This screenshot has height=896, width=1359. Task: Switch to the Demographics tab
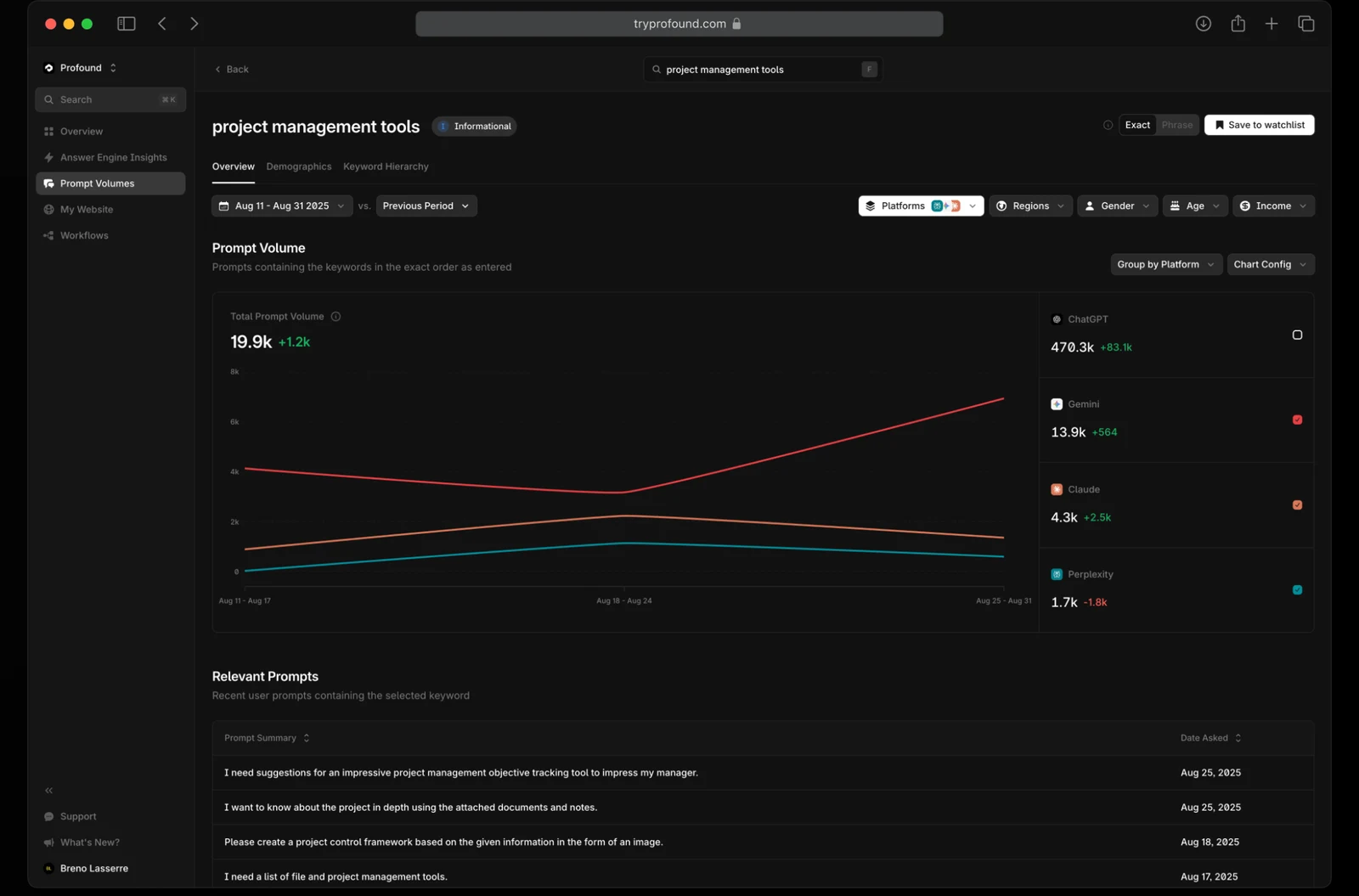click(299, 166)
